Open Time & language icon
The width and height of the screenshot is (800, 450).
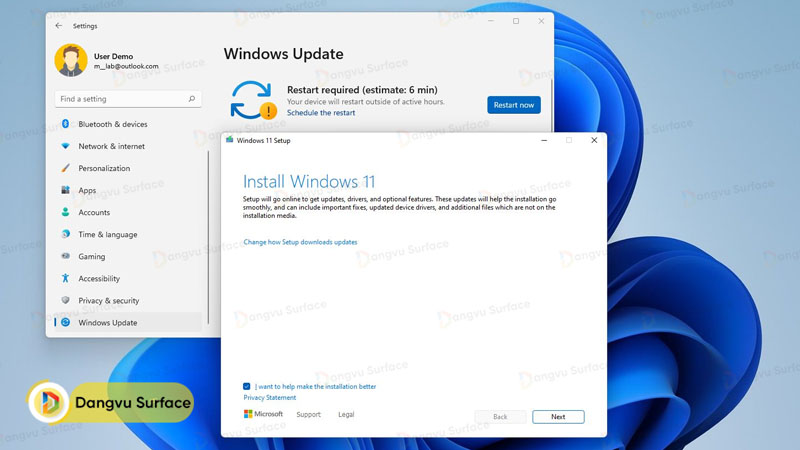[x=66, y=234]
